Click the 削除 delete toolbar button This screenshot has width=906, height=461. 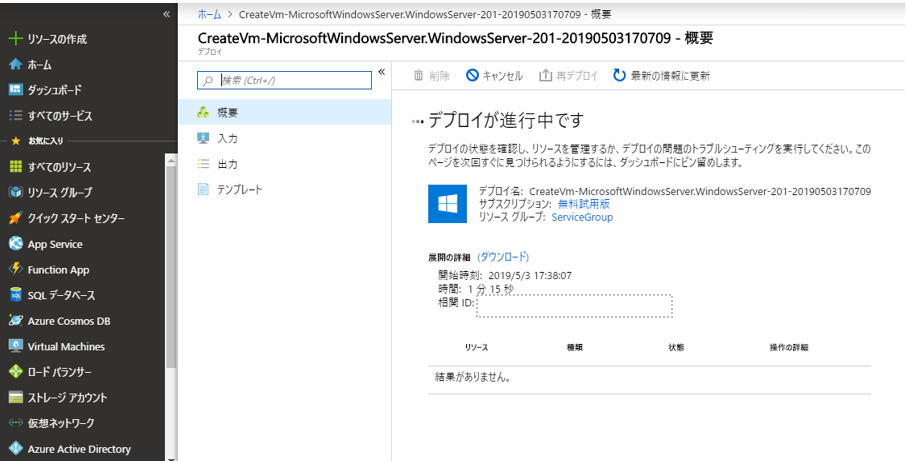(x=432, y=76)
